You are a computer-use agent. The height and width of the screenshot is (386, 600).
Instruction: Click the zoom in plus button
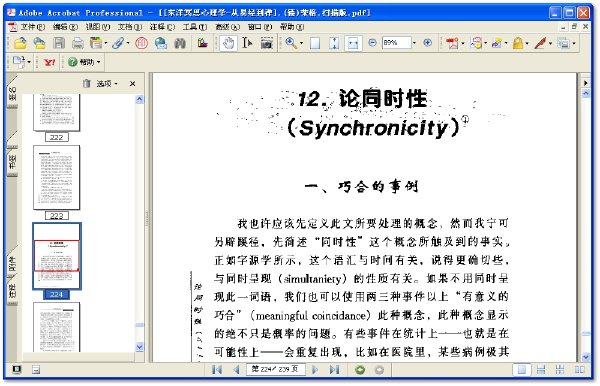(x=428, y=43)
